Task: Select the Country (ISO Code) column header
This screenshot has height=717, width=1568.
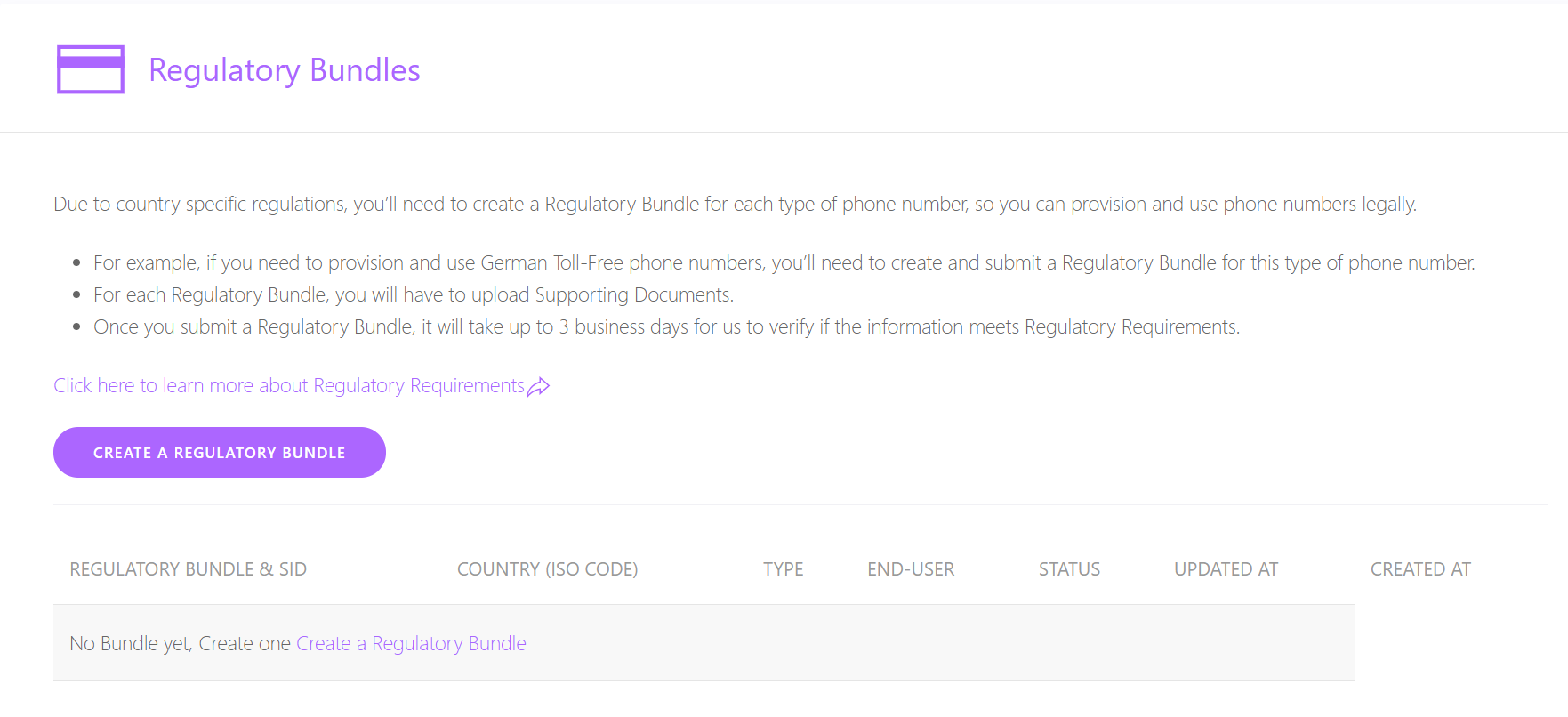Action: (x=548, y=569)
